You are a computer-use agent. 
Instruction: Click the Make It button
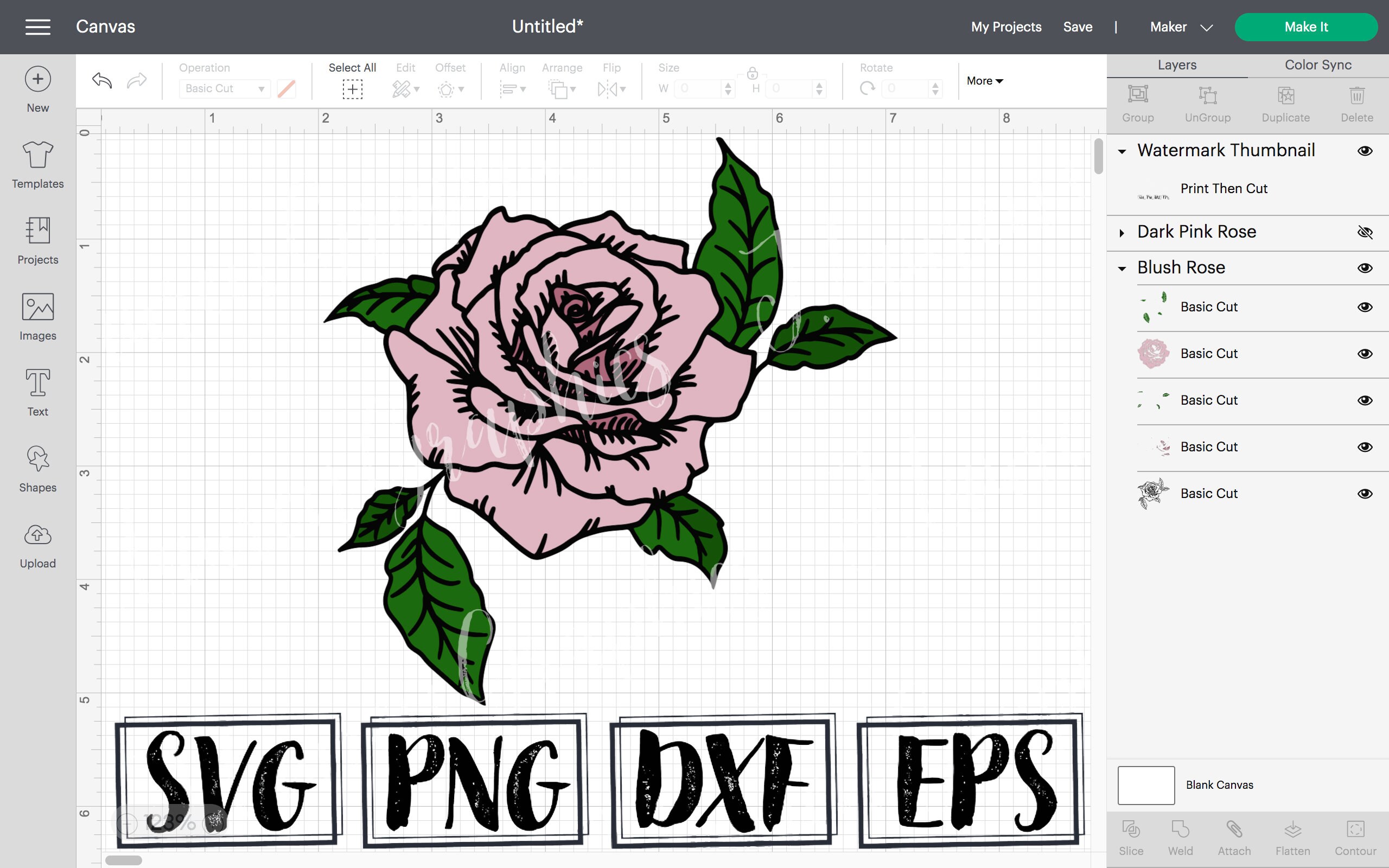(x=1307, y=27)
